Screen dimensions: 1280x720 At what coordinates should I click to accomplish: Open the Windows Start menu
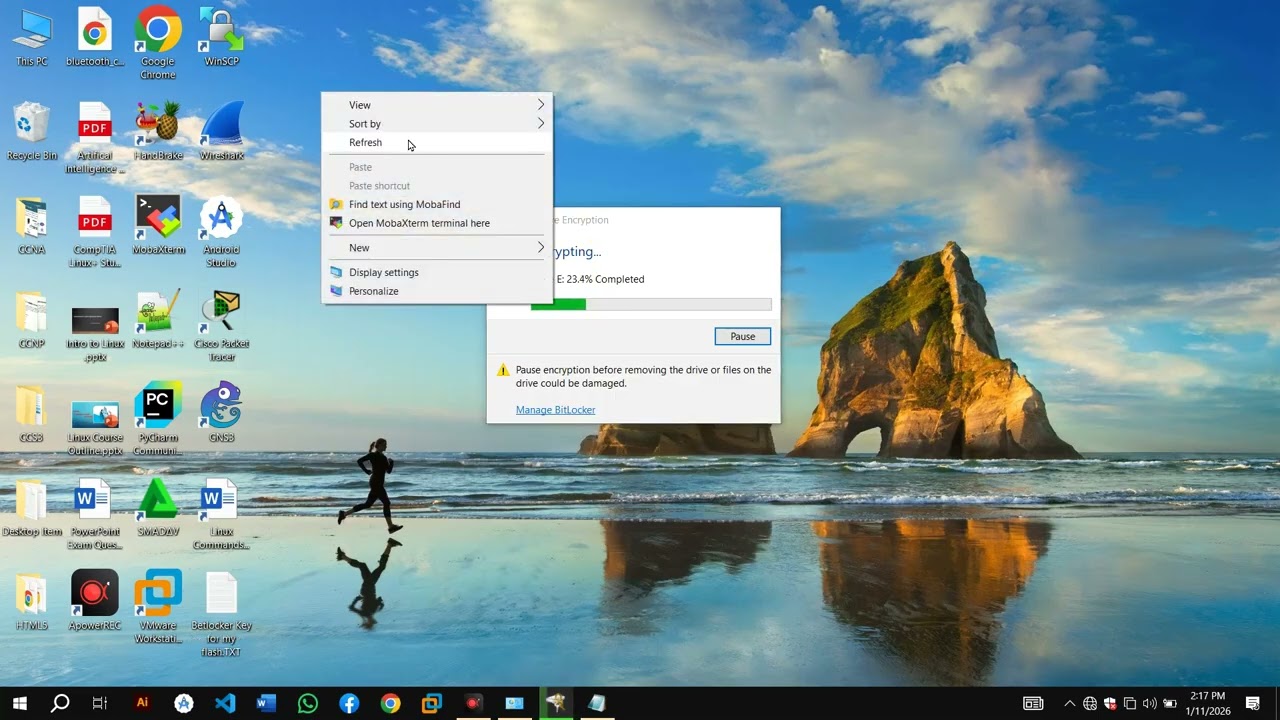click(x=19, y=703)
